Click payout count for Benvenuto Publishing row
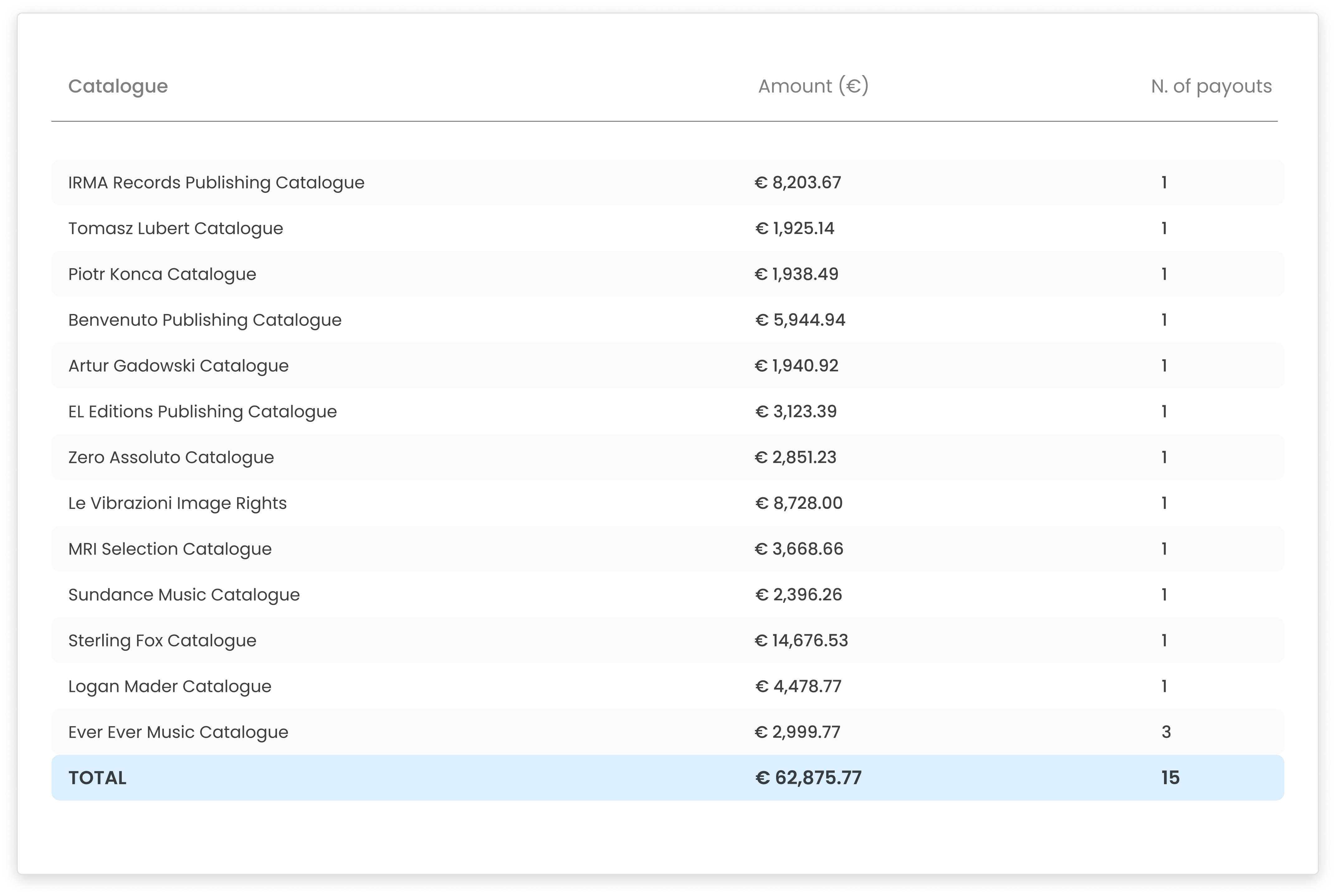 tap(1164, 319)
